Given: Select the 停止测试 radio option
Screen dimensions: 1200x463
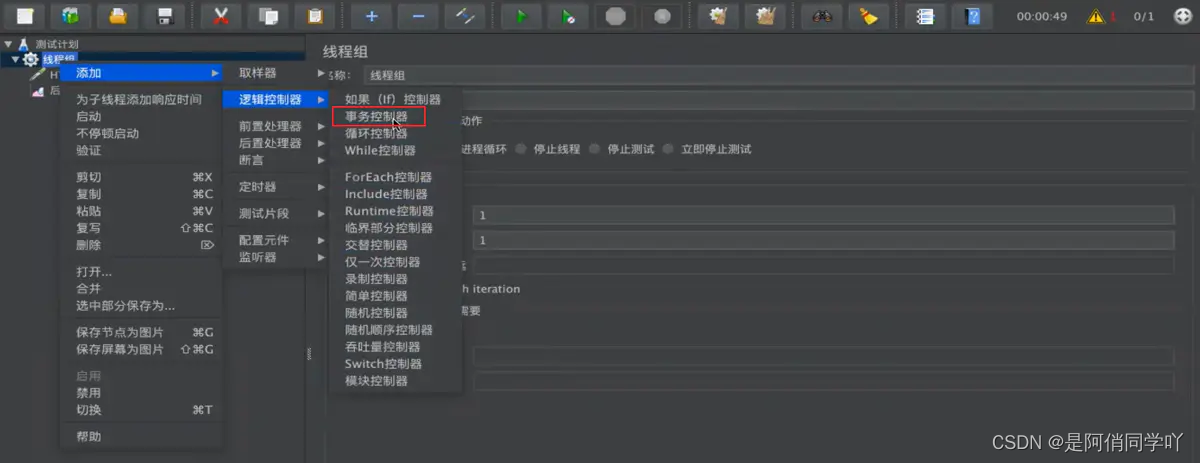Looking at the screenshot, I should pyautogui.click(x=624, y=149).
